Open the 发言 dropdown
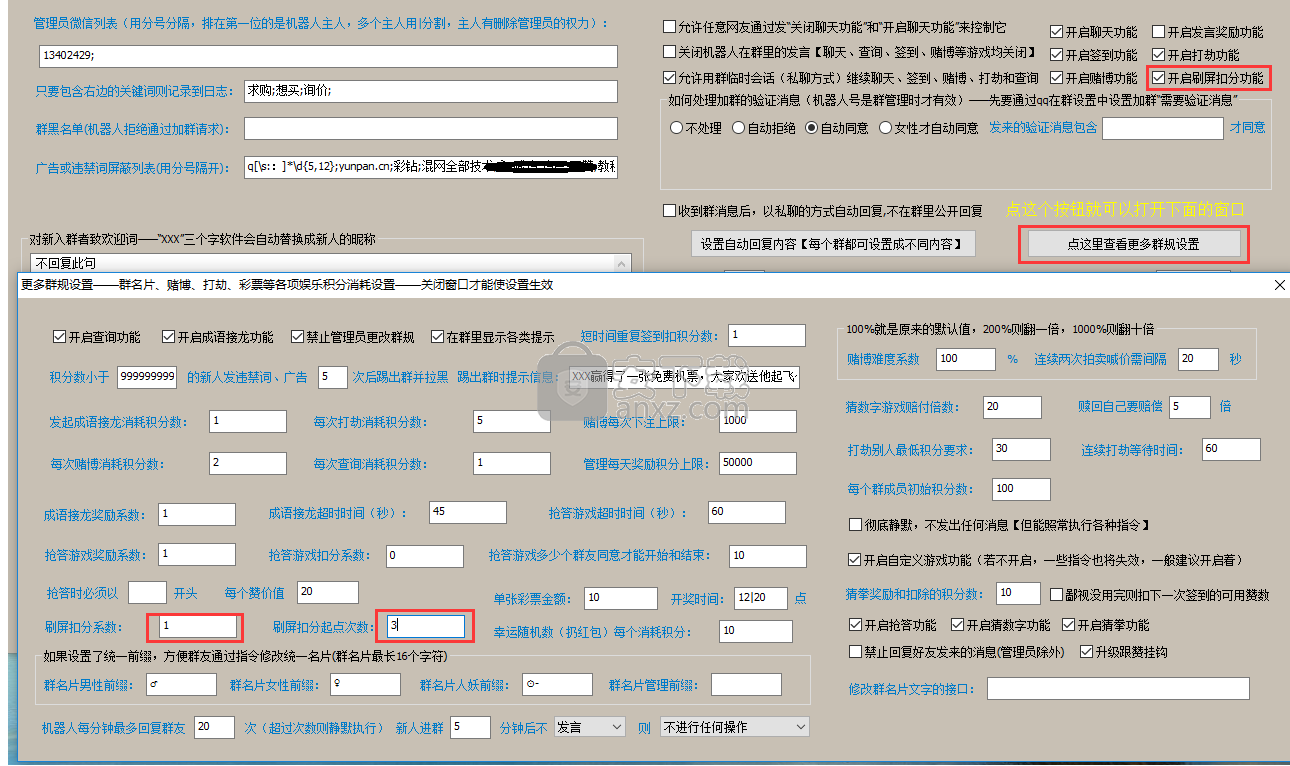 click(589, 726)
